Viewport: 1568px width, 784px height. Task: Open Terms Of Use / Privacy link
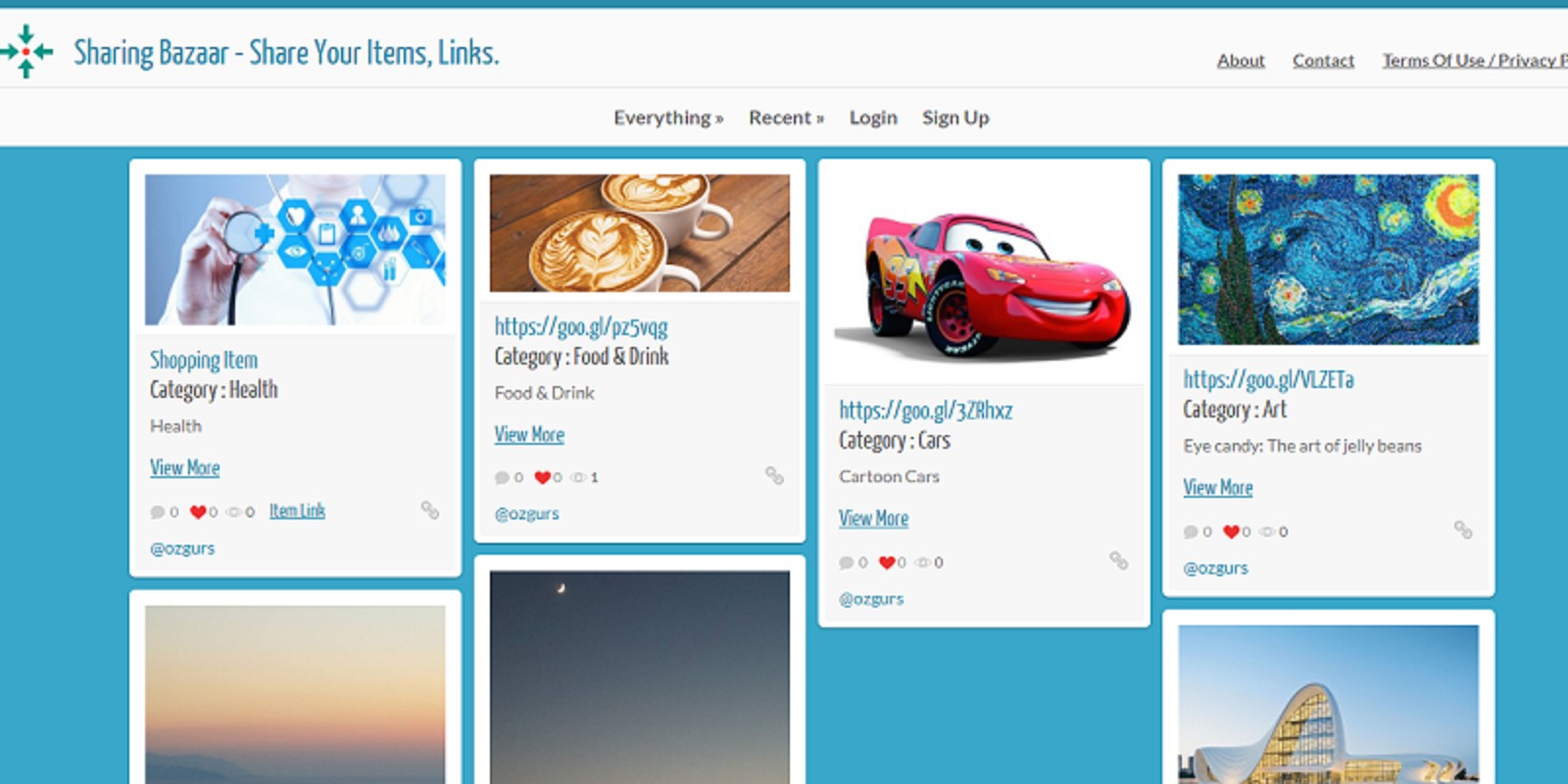pyautogui.click(x=1475, y=60)
